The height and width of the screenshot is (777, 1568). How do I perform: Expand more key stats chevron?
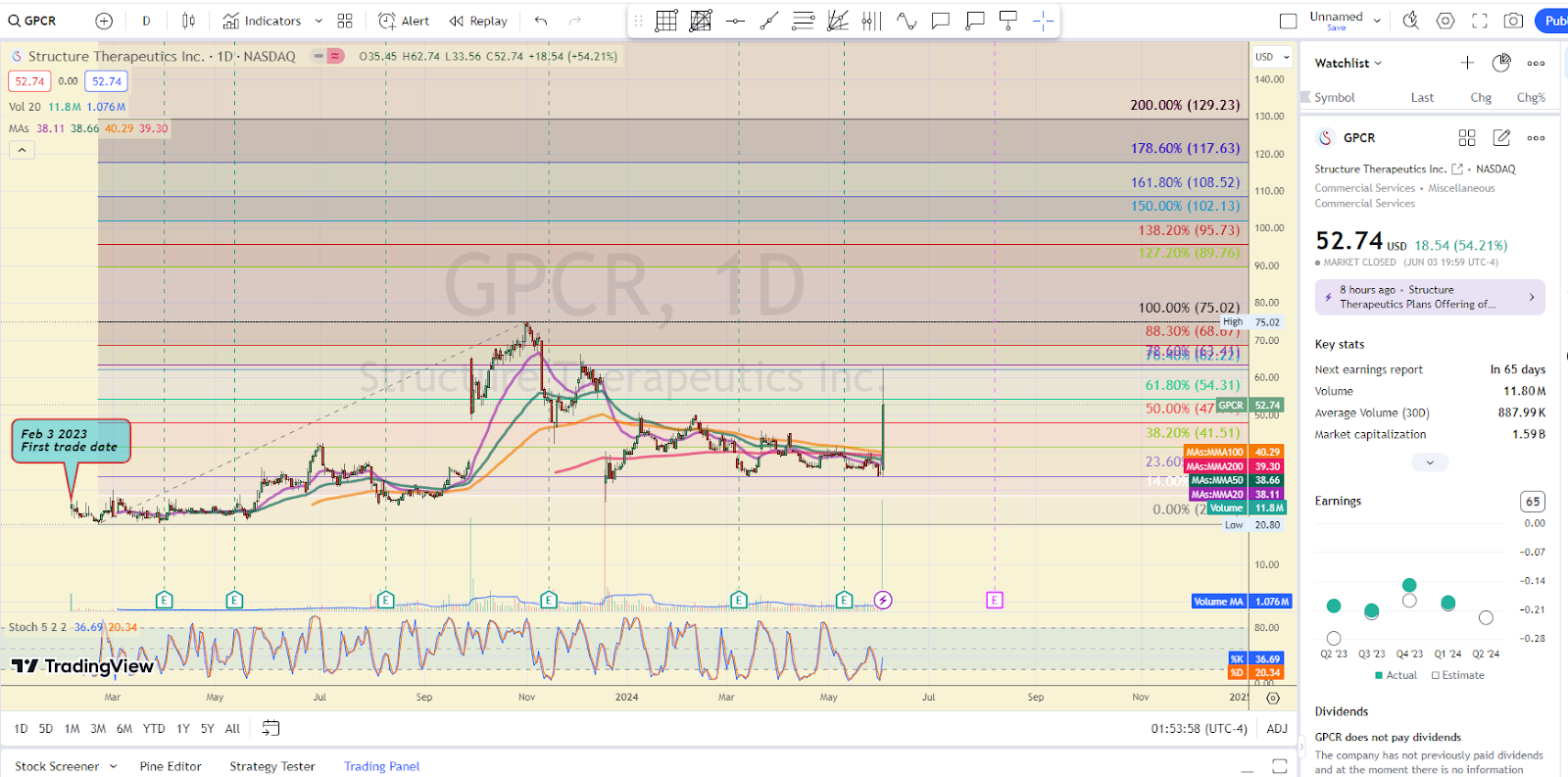1430,461
